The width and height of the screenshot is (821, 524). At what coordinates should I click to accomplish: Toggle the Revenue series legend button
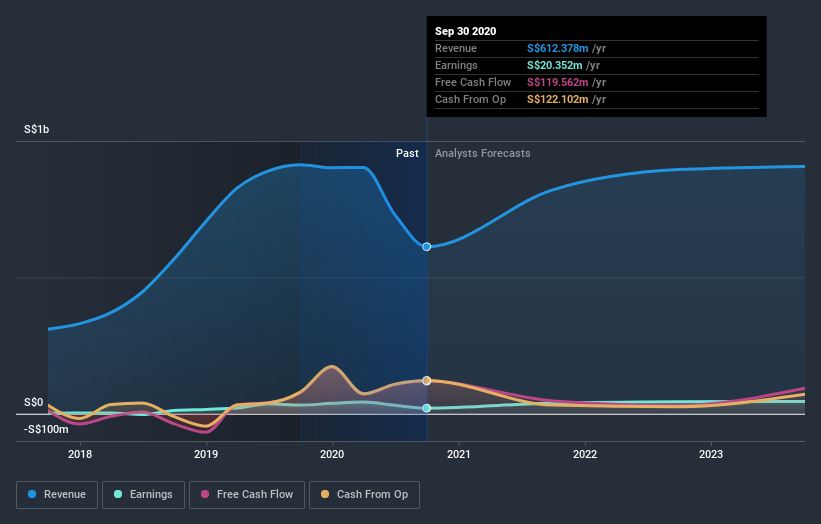(x=57, y=495)
